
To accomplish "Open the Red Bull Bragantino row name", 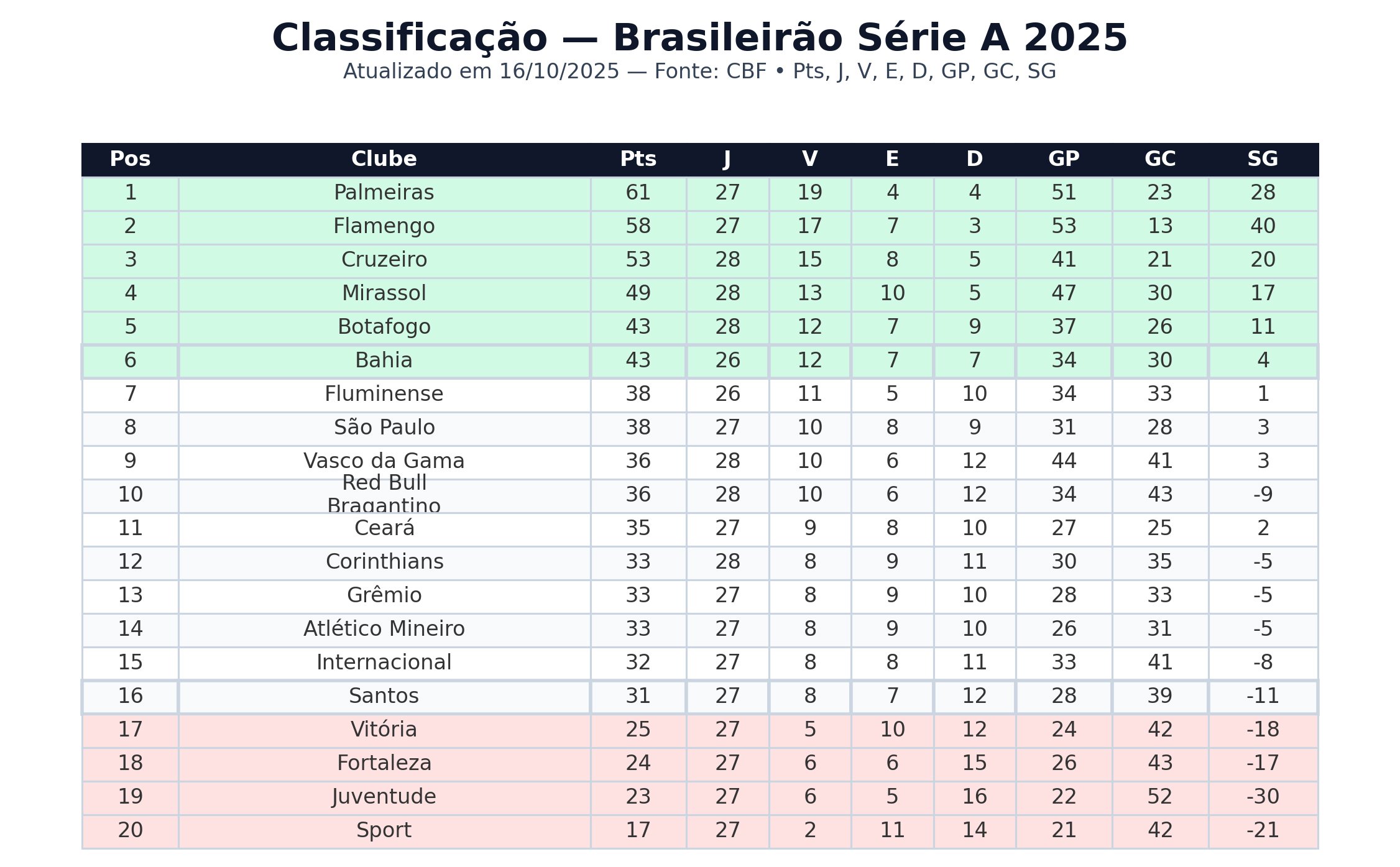I will tap(384, 495).
